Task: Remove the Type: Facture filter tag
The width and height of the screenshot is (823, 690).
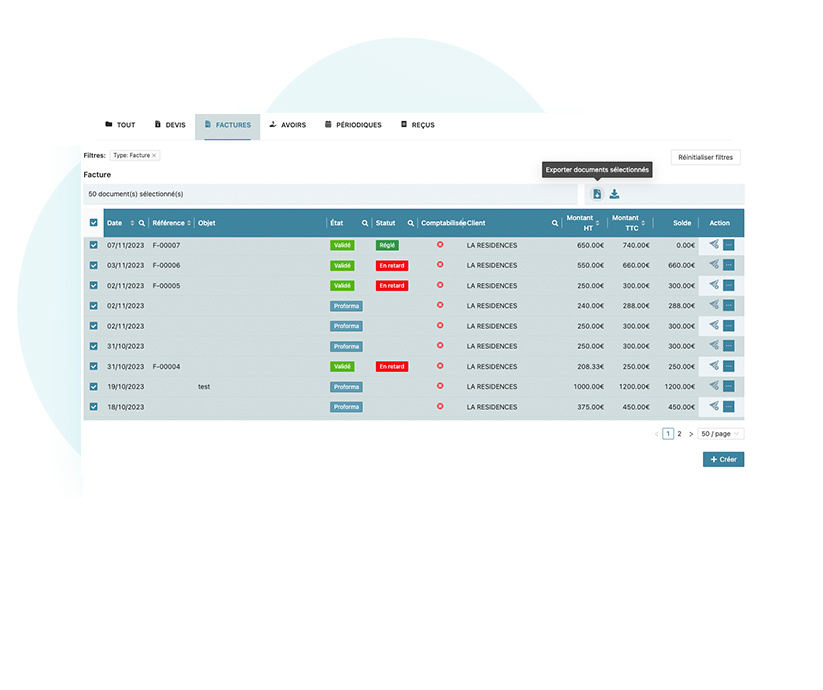Action: [x=154, y=155]
